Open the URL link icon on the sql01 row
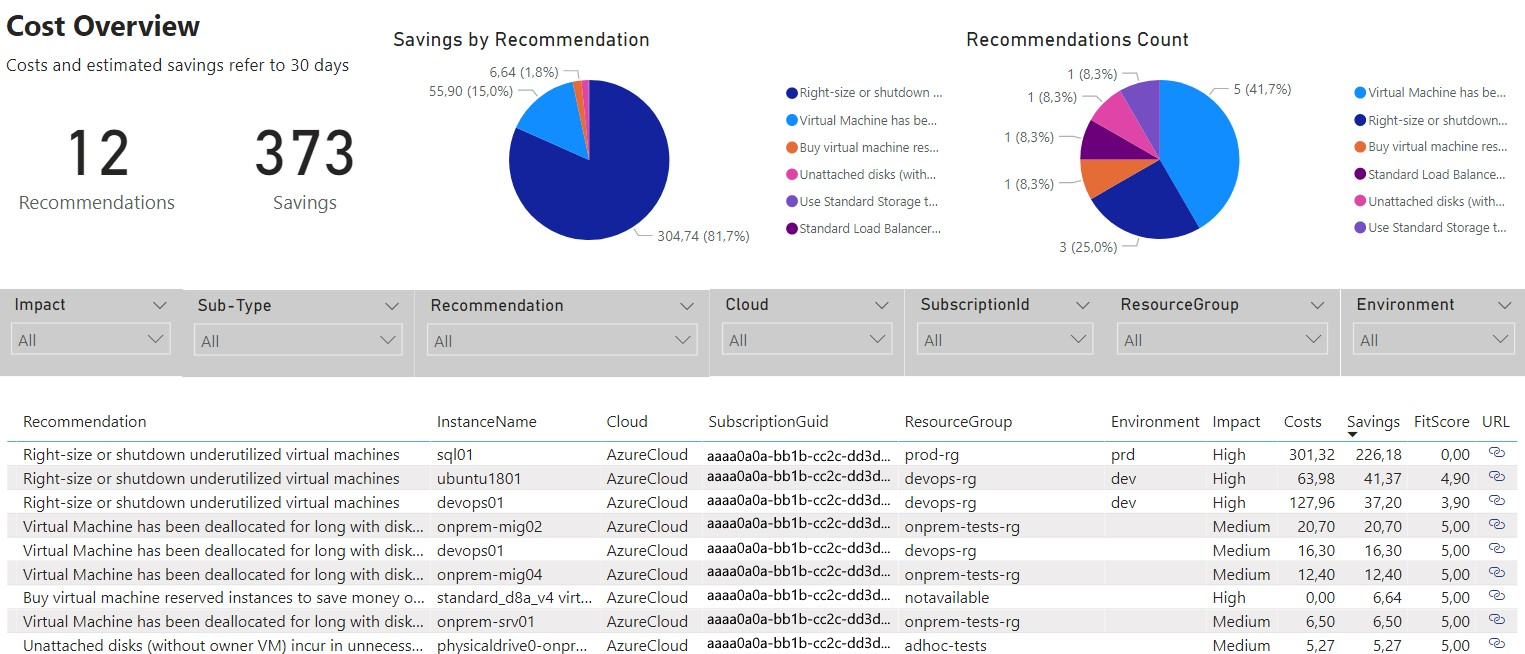This screenshot has height=654, width=1525. coord(1496,454)
